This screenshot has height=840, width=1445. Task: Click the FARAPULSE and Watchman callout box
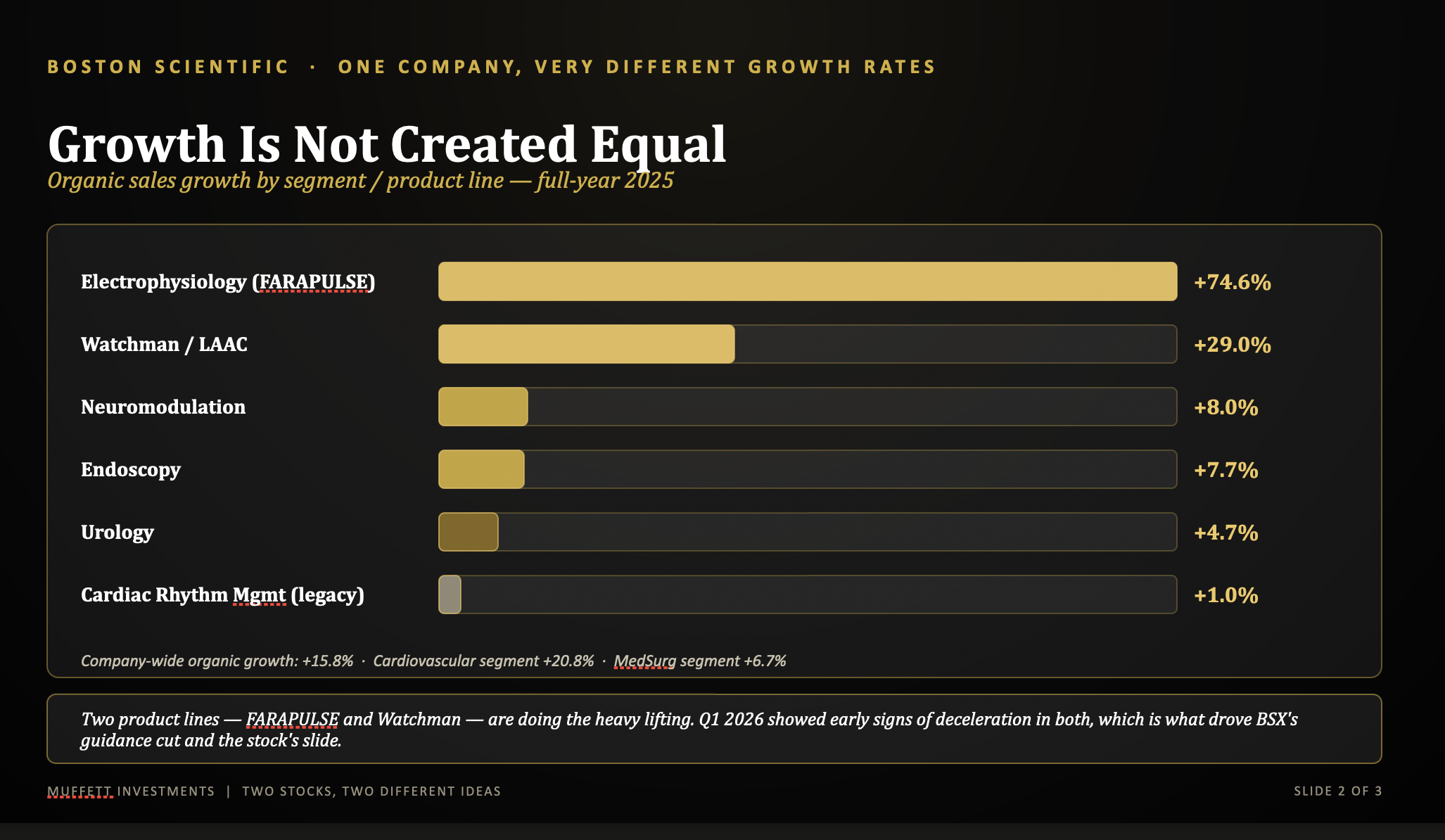[x=714, y=729]
